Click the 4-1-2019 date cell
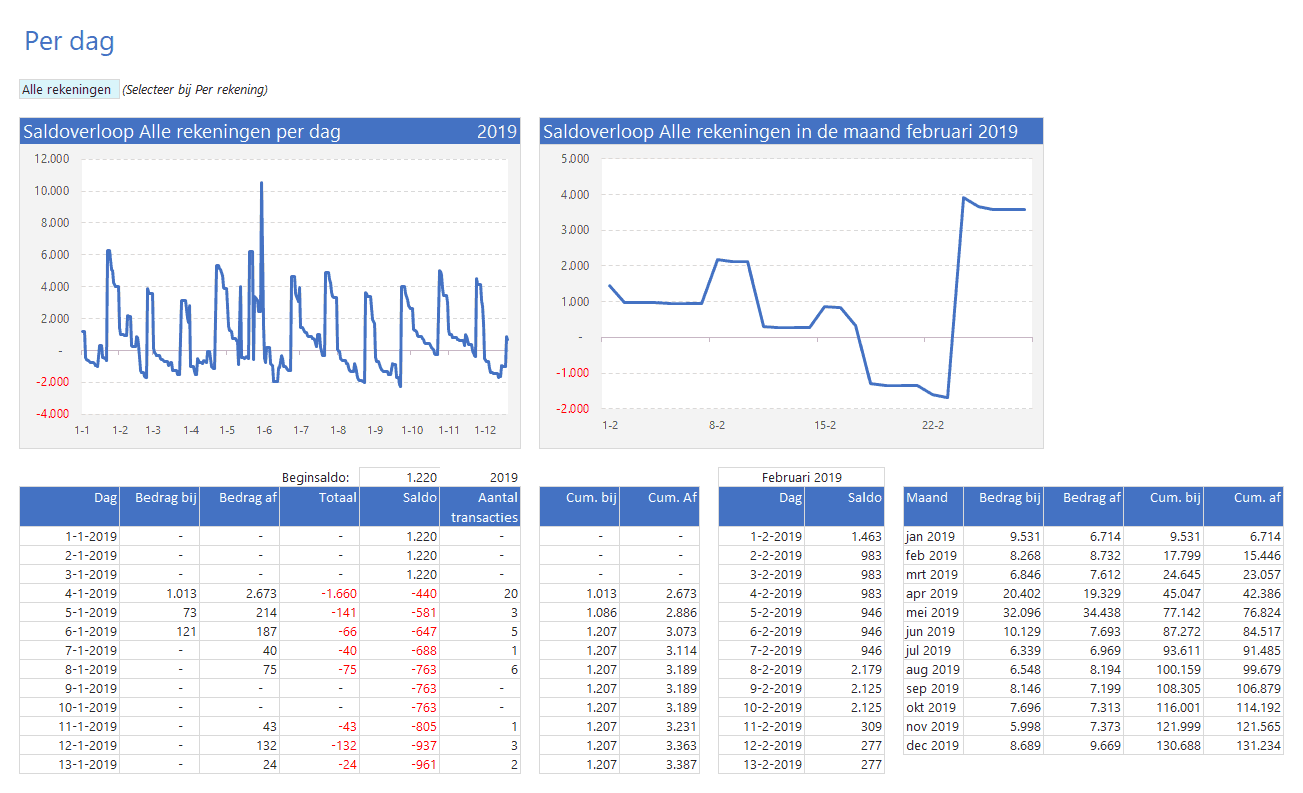 tap(69, 593)
